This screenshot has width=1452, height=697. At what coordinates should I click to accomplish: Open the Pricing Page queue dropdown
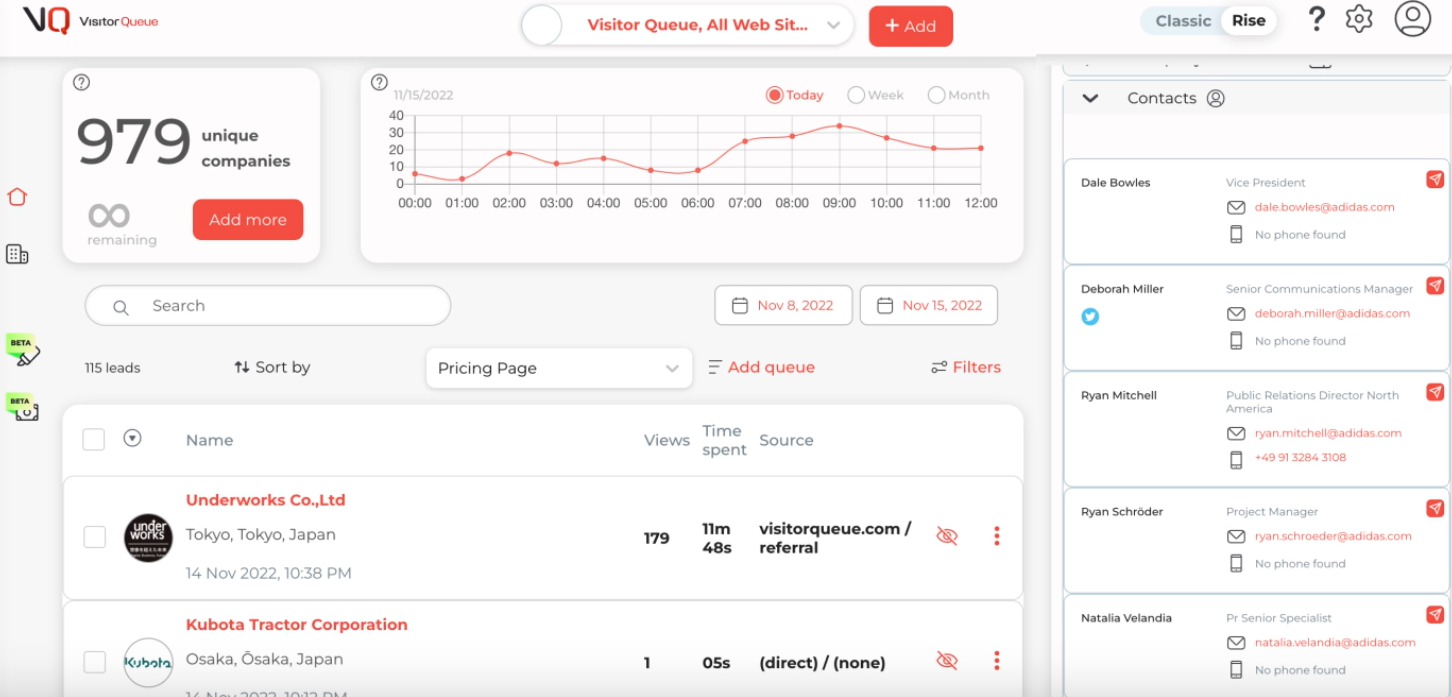point(558,368)
